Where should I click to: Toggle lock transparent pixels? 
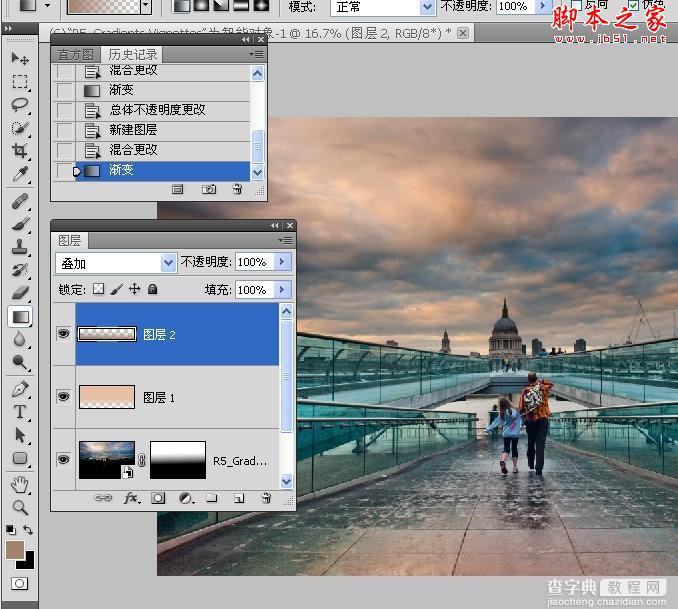point(99,289)
